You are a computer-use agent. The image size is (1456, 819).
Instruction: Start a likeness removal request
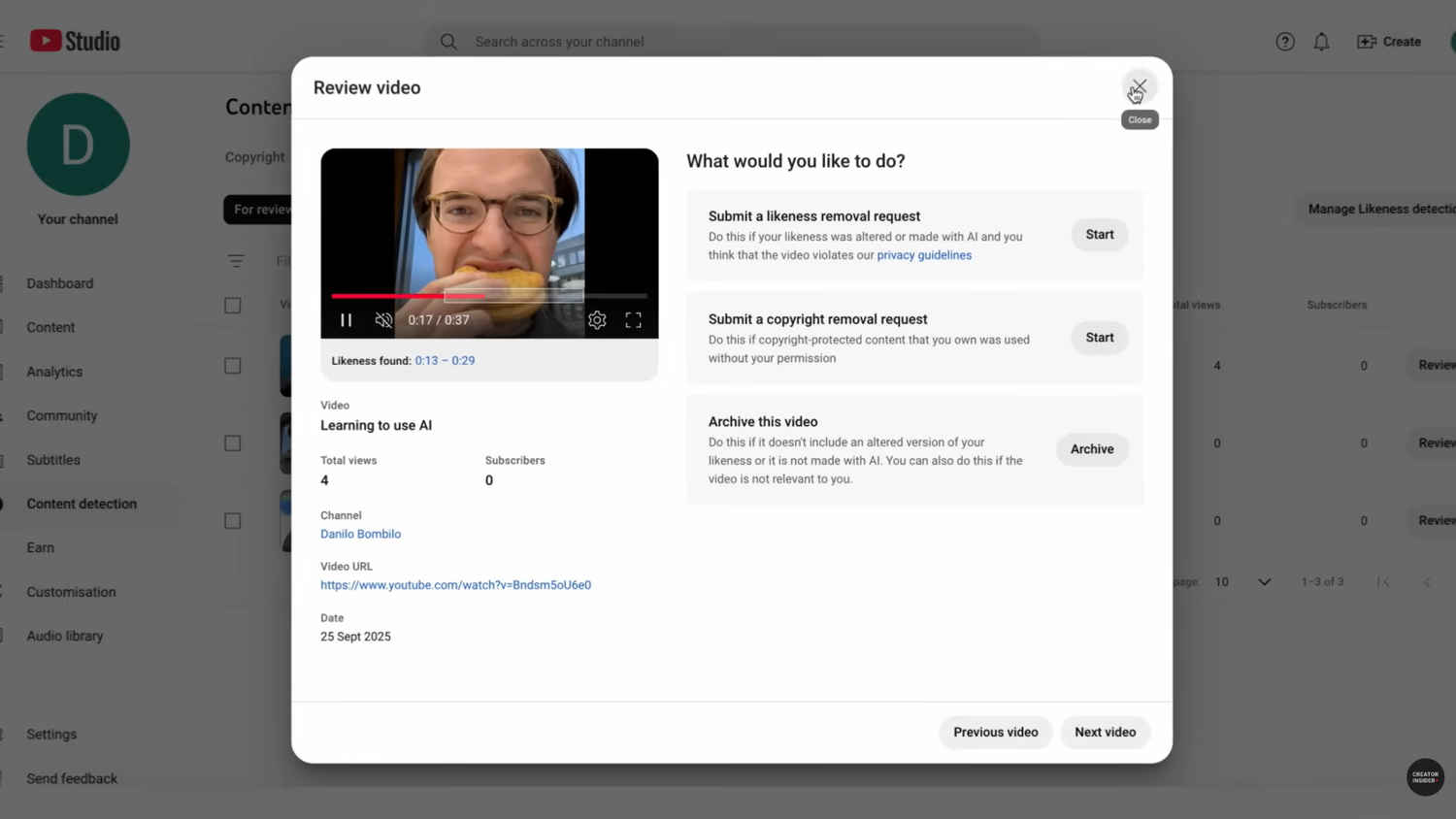(1099, 235)
